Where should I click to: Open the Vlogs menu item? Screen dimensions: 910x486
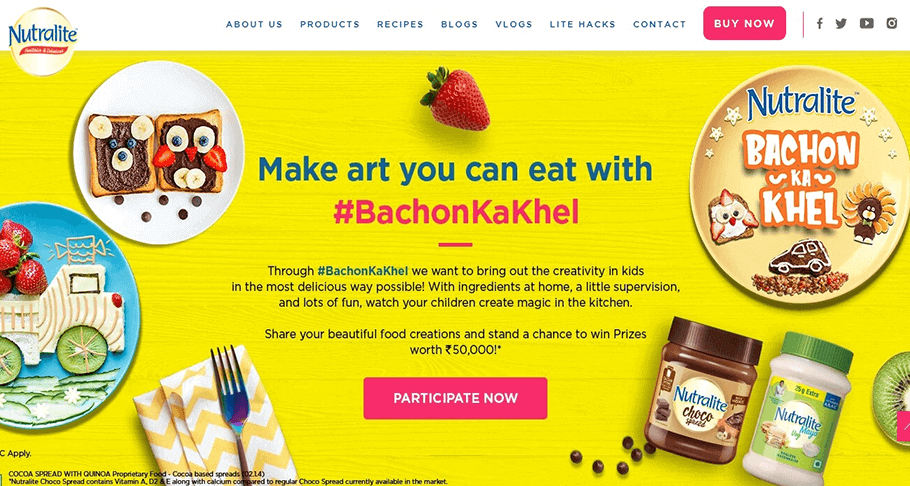point(514,24)
